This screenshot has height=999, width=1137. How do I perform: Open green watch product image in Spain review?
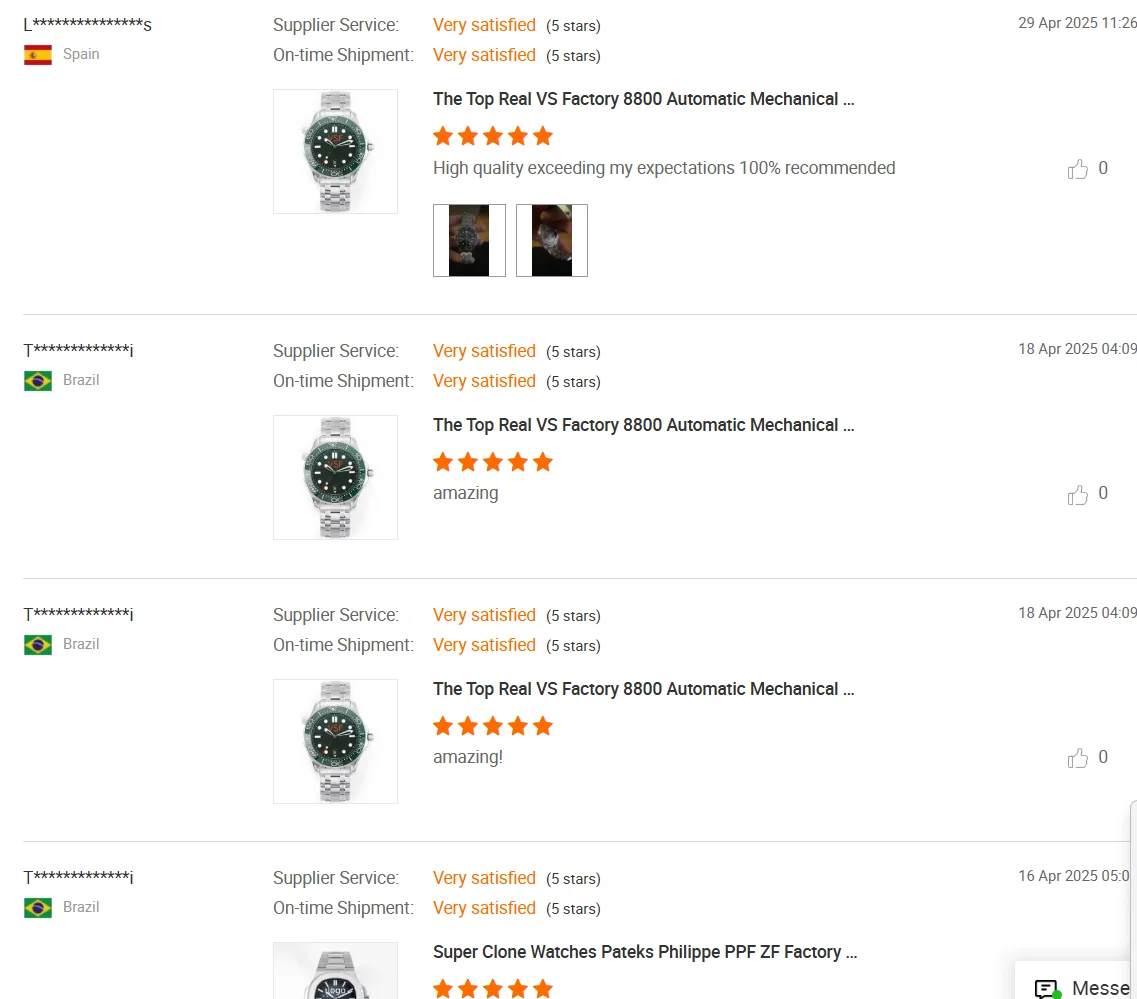point(335,151)
